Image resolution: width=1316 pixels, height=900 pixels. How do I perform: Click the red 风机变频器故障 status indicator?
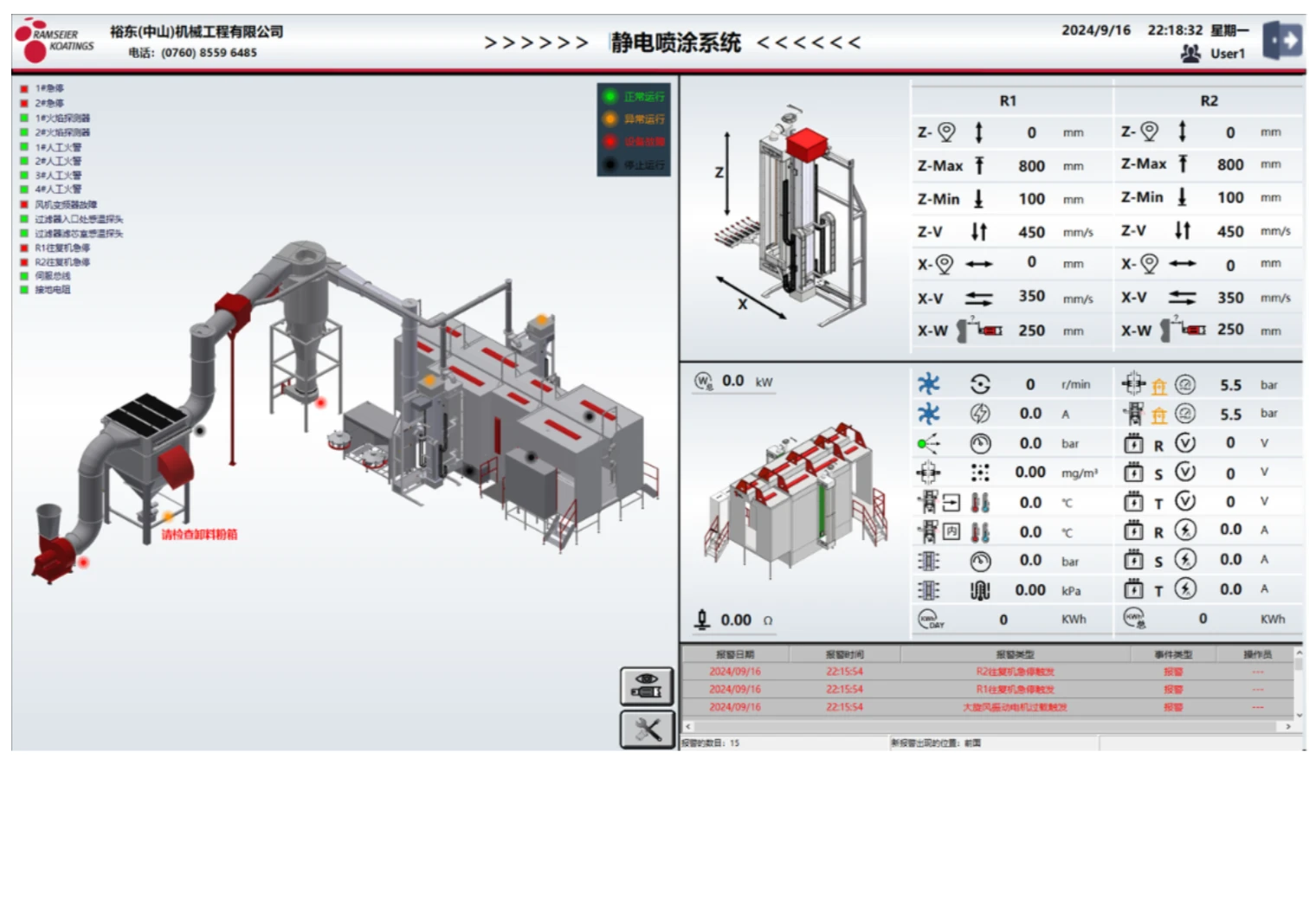point(25,205)
